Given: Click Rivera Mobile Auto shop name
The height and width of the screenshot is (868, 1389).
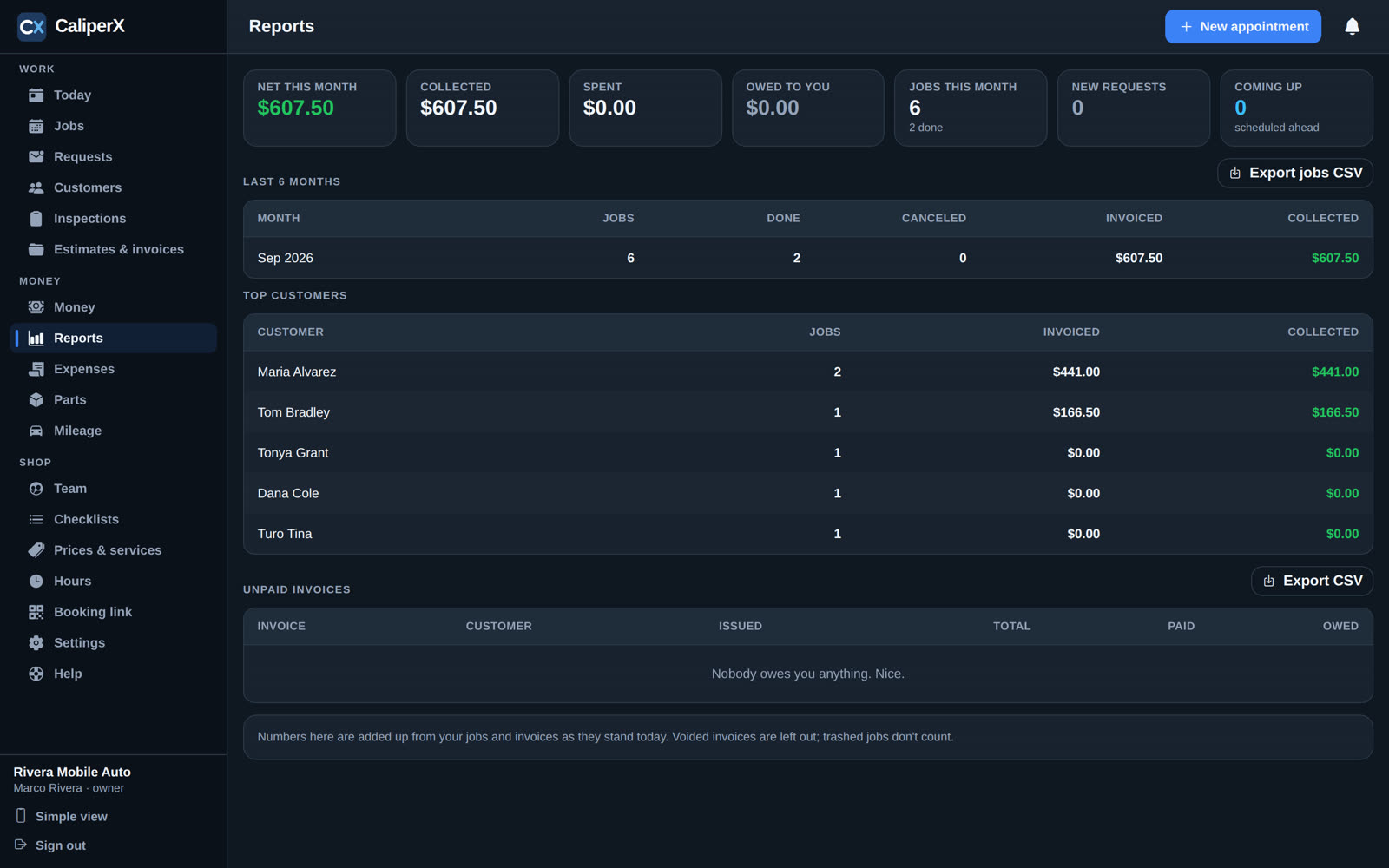Looking at the screenshot, I should coord(72,772).
